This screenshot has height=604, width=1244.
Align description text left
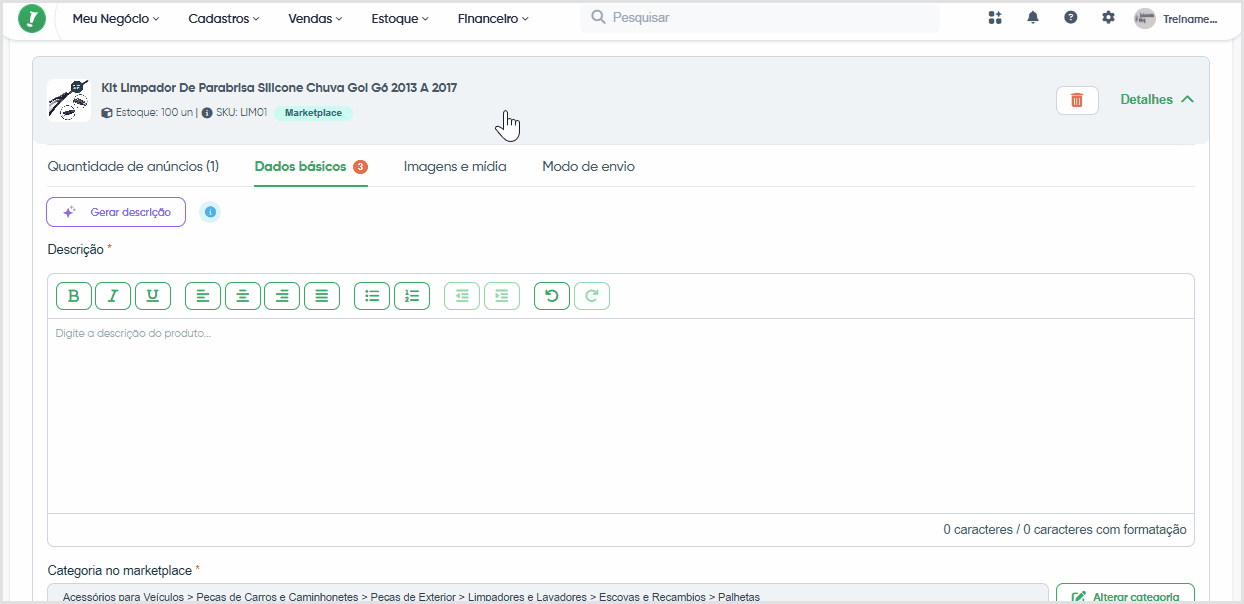point(203,296)
